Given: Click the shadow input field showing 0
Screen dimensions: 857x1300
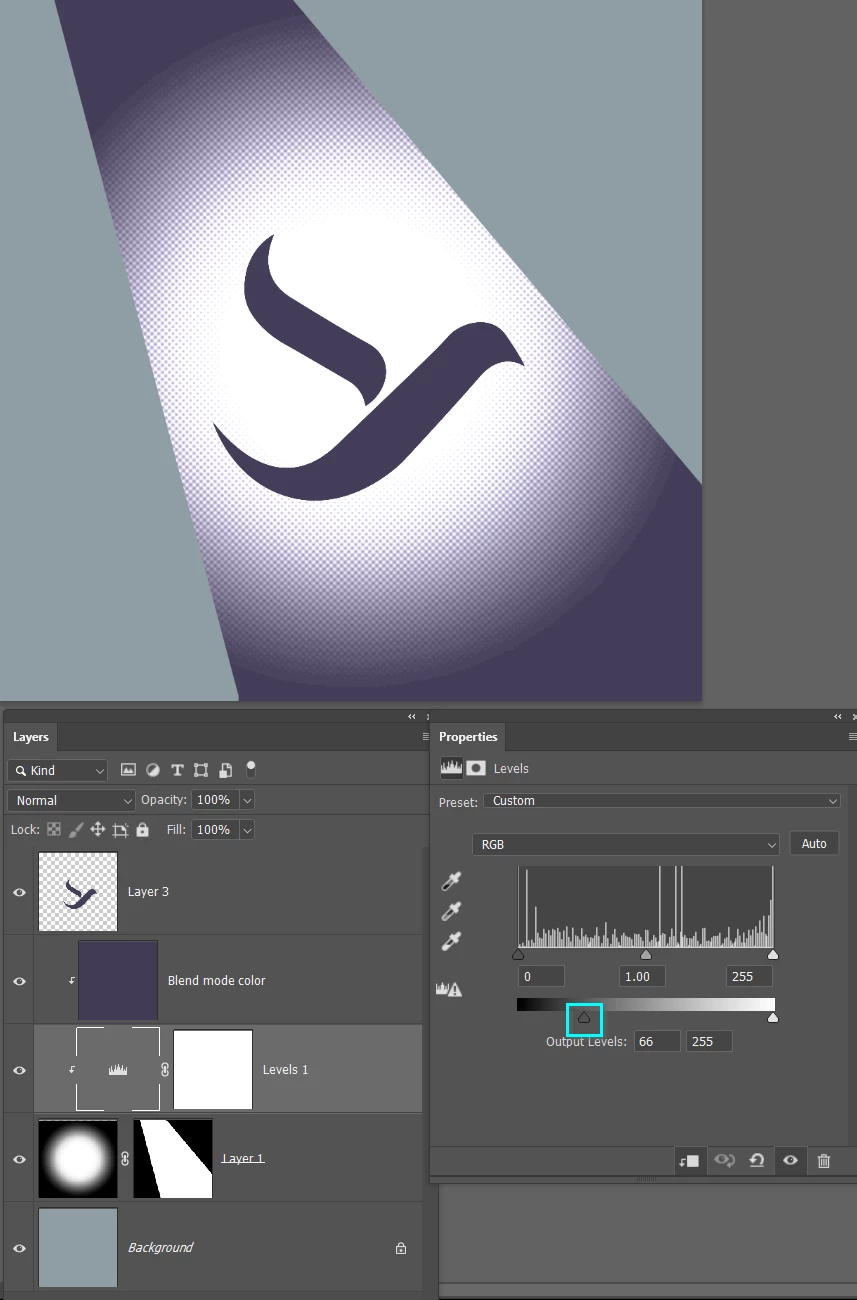Looking at the screenshot, I should click(542, 976).
